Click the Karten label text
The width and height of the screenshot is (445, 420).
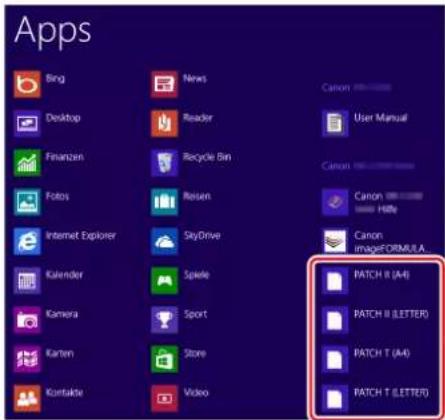pyautogui.click(x=60, y=353)
